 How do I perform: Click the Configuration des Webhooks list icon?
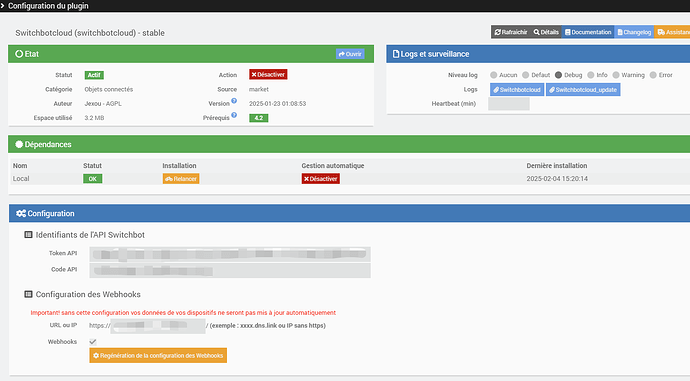click(28, 294)
